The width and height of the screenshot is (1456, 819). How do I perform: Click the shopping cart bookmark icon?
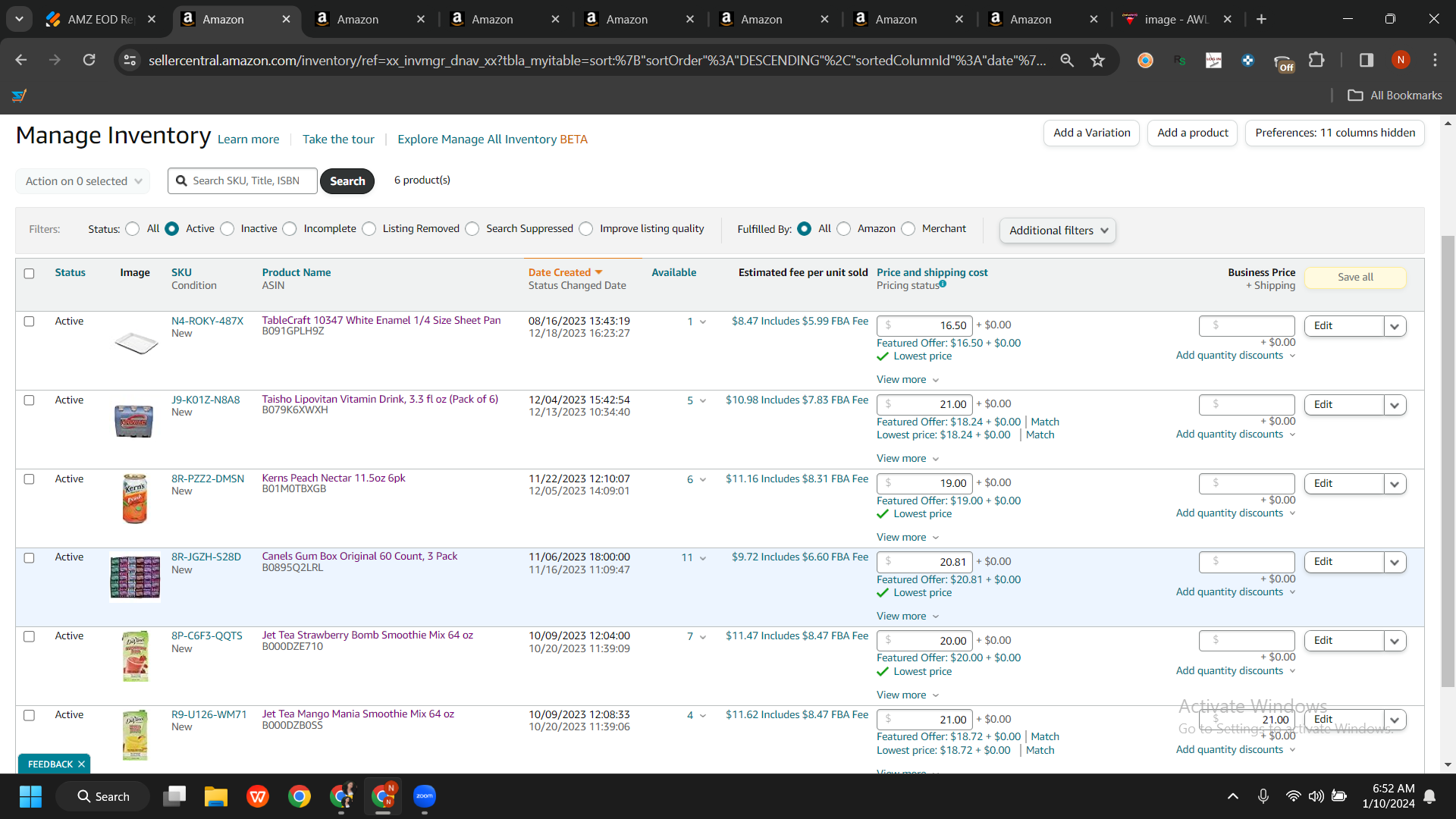tap(19, 96)
